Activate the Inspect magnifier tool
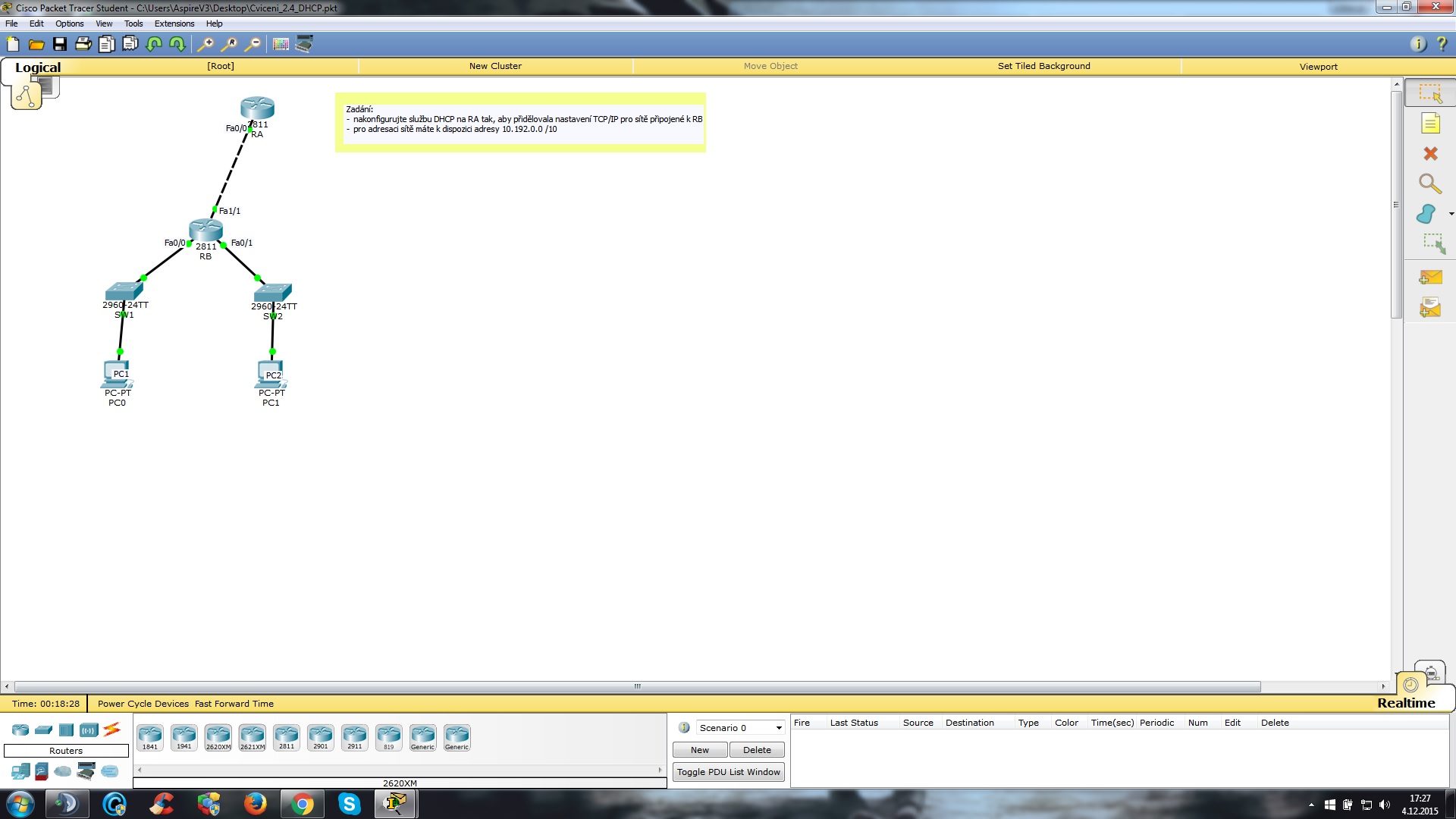Image resolution: width=1456 pixels, height=819 pixels. click(x=1430, y=184)
